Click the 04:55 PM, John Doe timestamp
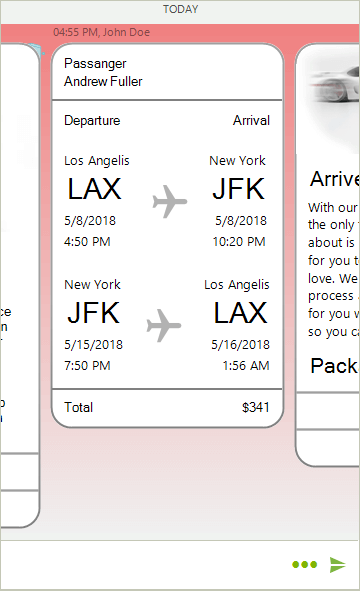Screen dimensions: 360x591 (x=101, y=32)
